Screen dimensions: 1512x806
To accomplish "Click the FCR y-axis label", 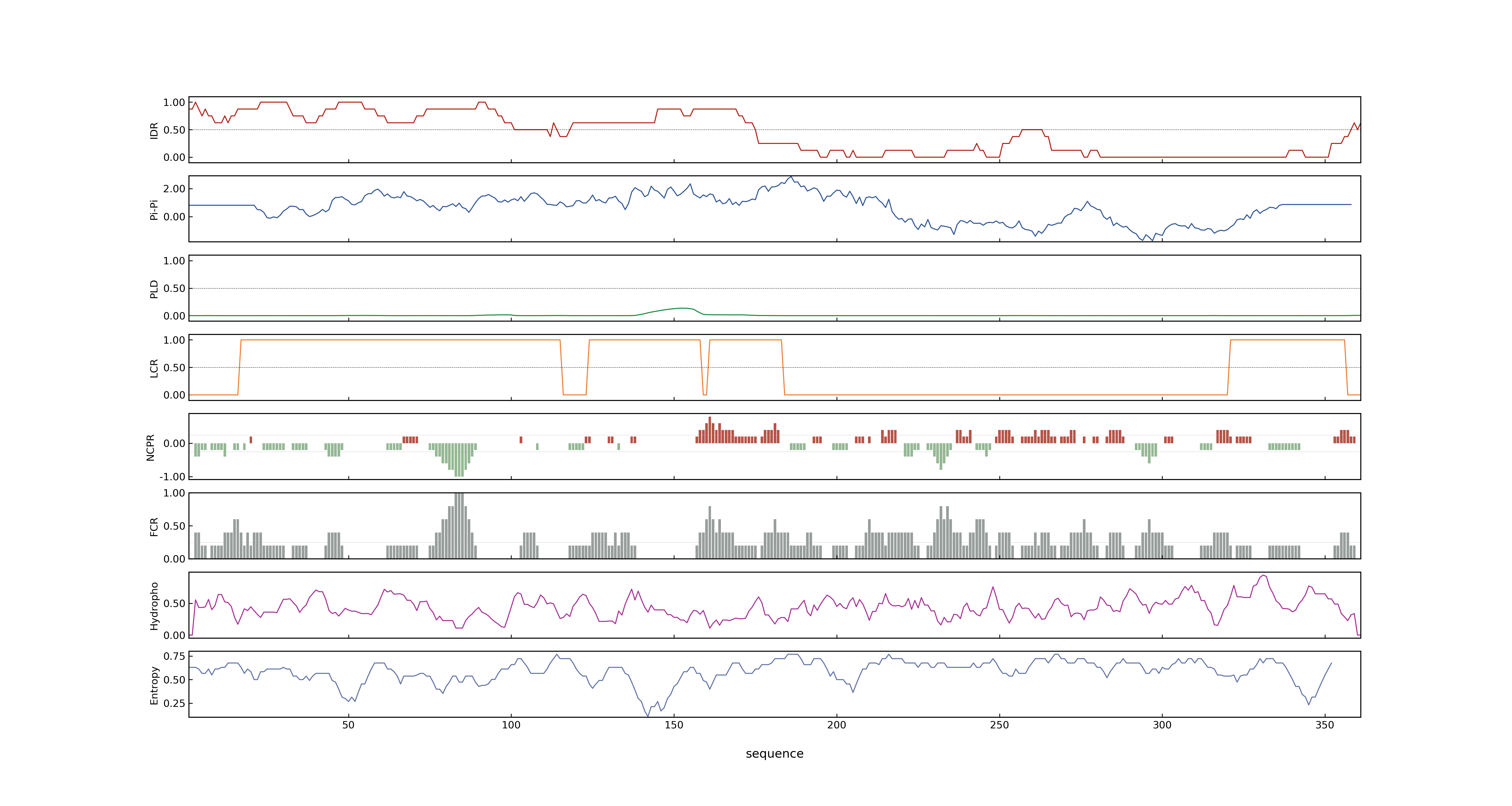I will point(154,526).
